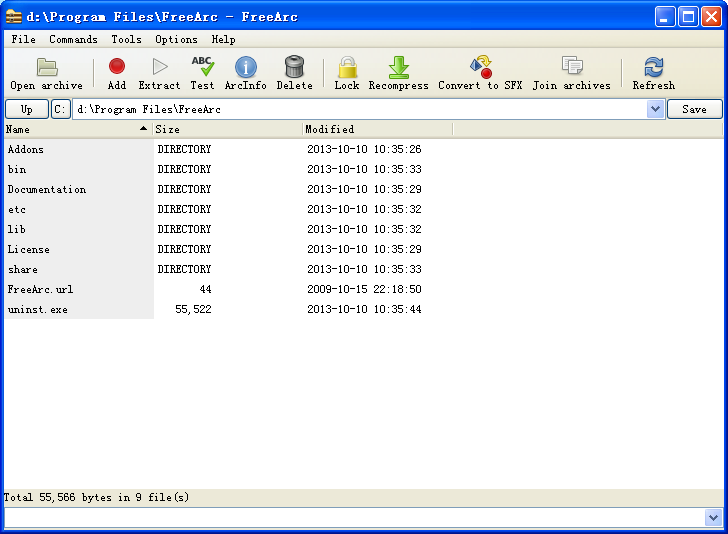
Task: Click the red Add button icon
Action: tap(117, 66)
